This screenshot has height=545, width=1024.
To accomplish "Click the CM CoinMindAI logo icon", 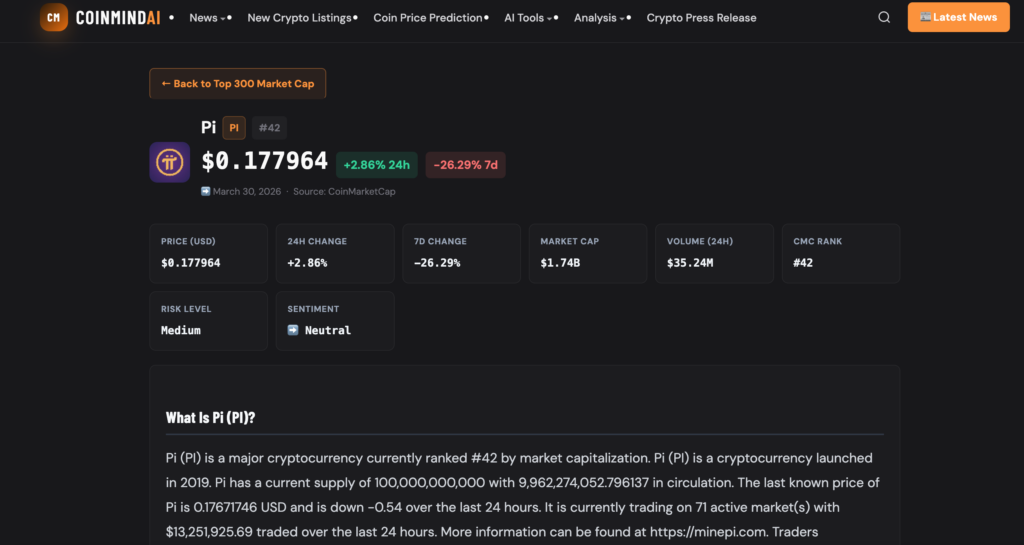I will pos(54,18).
